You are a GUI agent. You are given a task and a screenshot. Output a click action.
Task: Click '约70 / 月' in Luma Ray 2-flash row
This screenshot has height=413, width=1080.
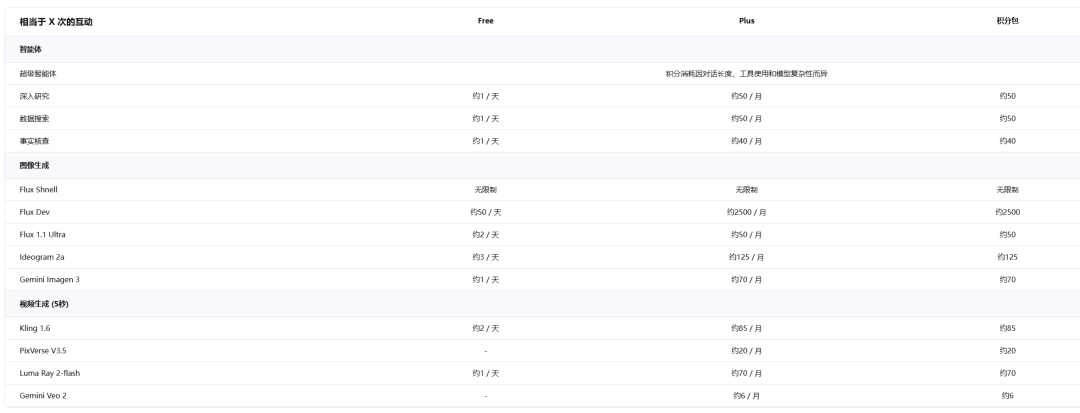pyautogui.click(x=747, y=373)
